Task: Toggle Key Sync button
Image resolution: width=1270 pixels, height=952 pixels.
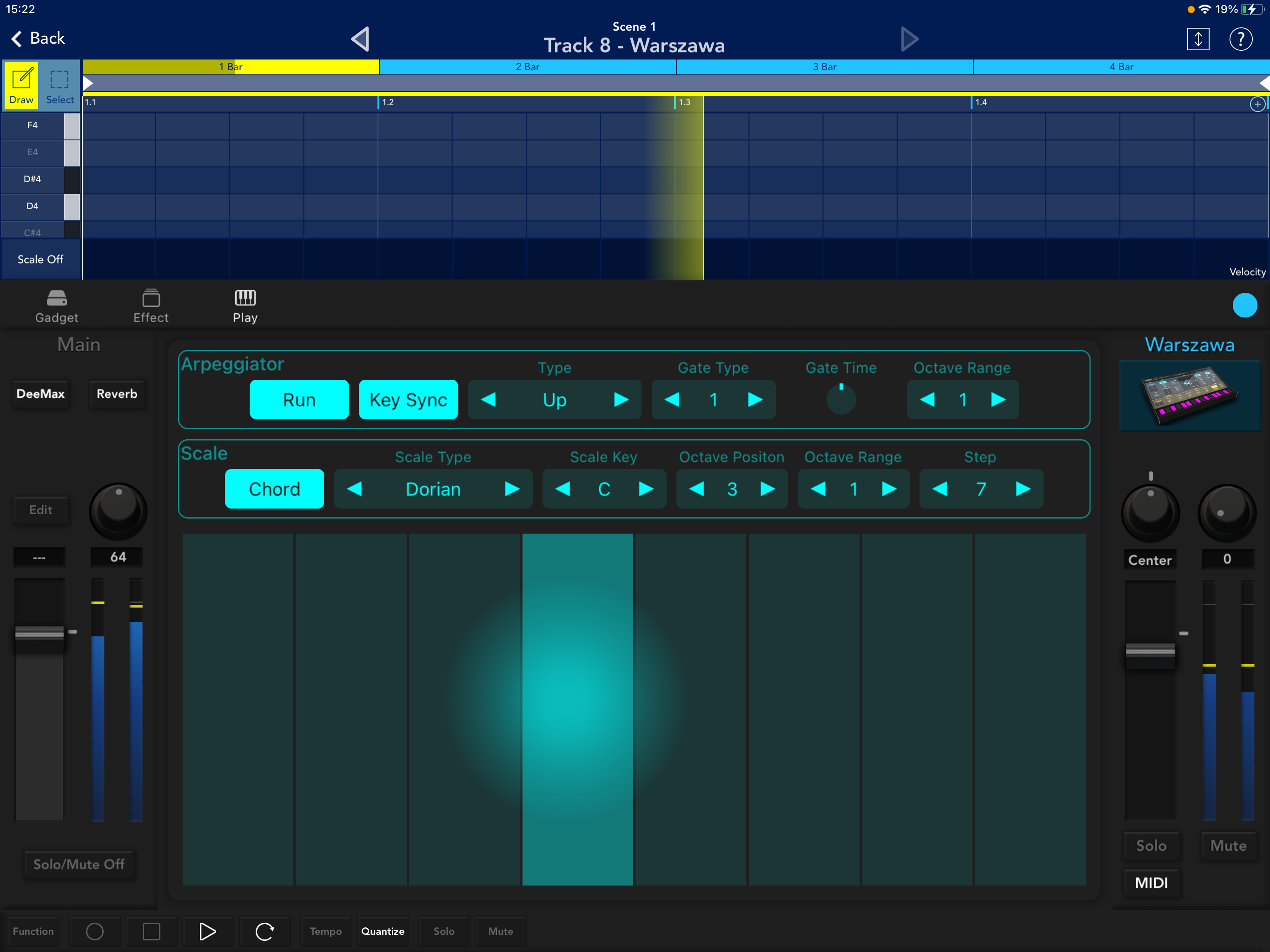Action: (x=408, y=400)
